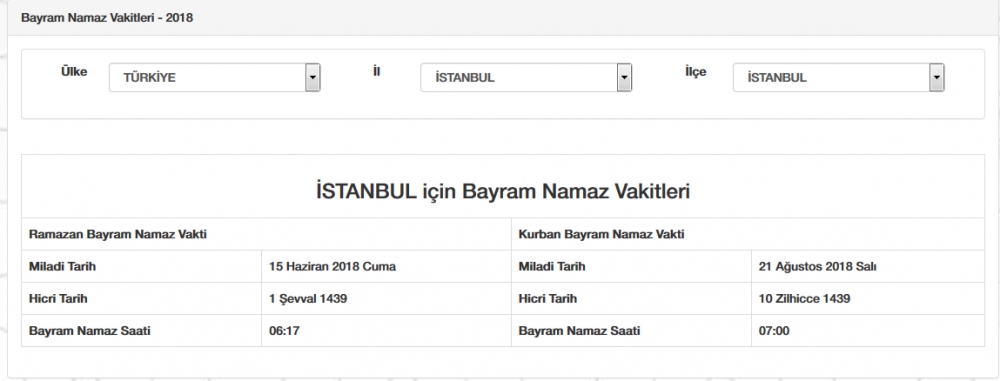Click 'Ramazan Bayram Namaz Vakti' header cell

(x=266, y=234)
